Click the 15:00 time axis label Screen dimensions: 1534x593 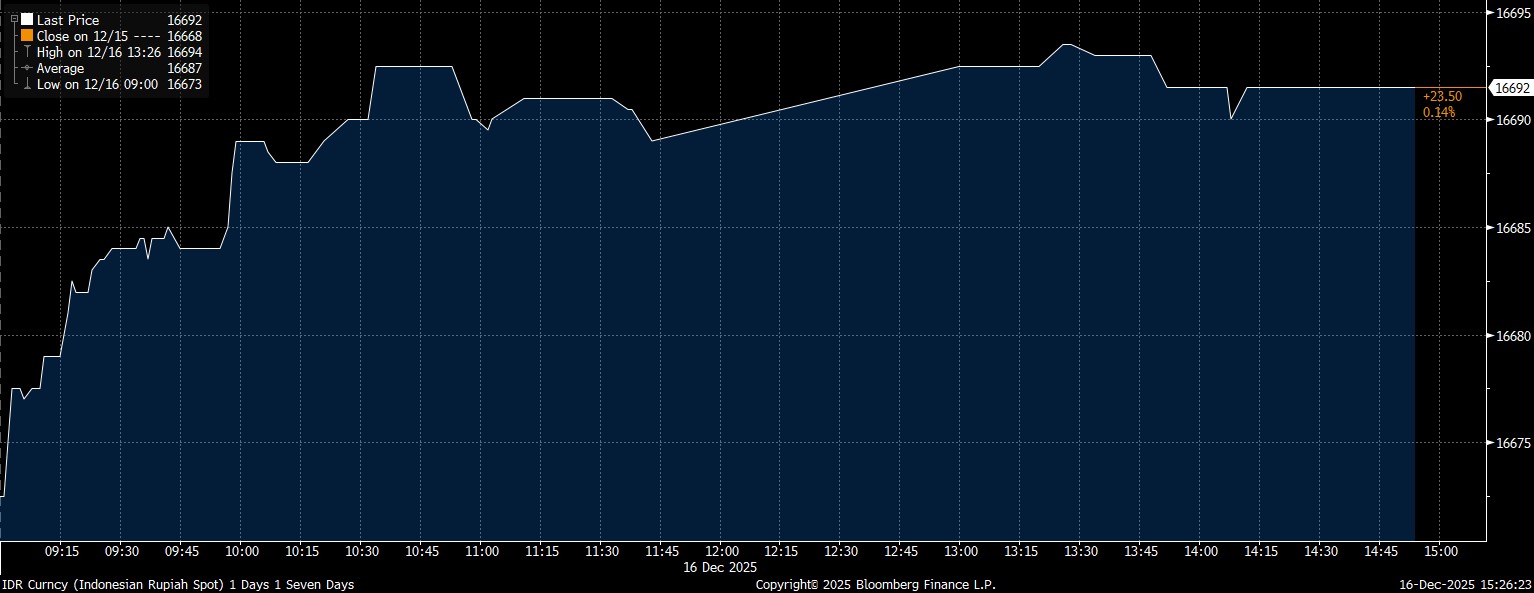click(1440, 551)
